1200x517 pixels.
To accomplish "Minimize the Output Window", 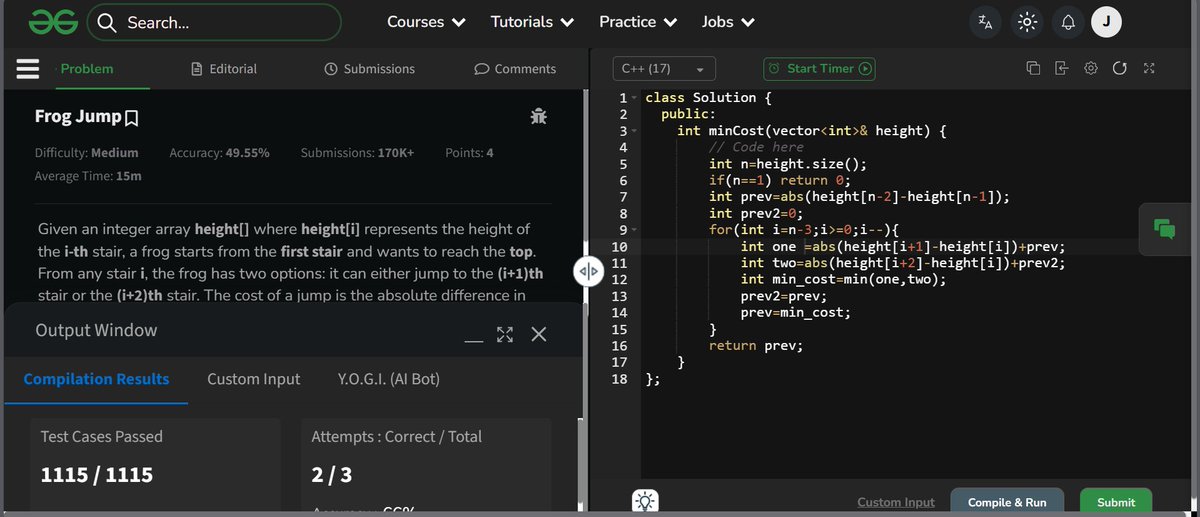I will coord(474,340).
